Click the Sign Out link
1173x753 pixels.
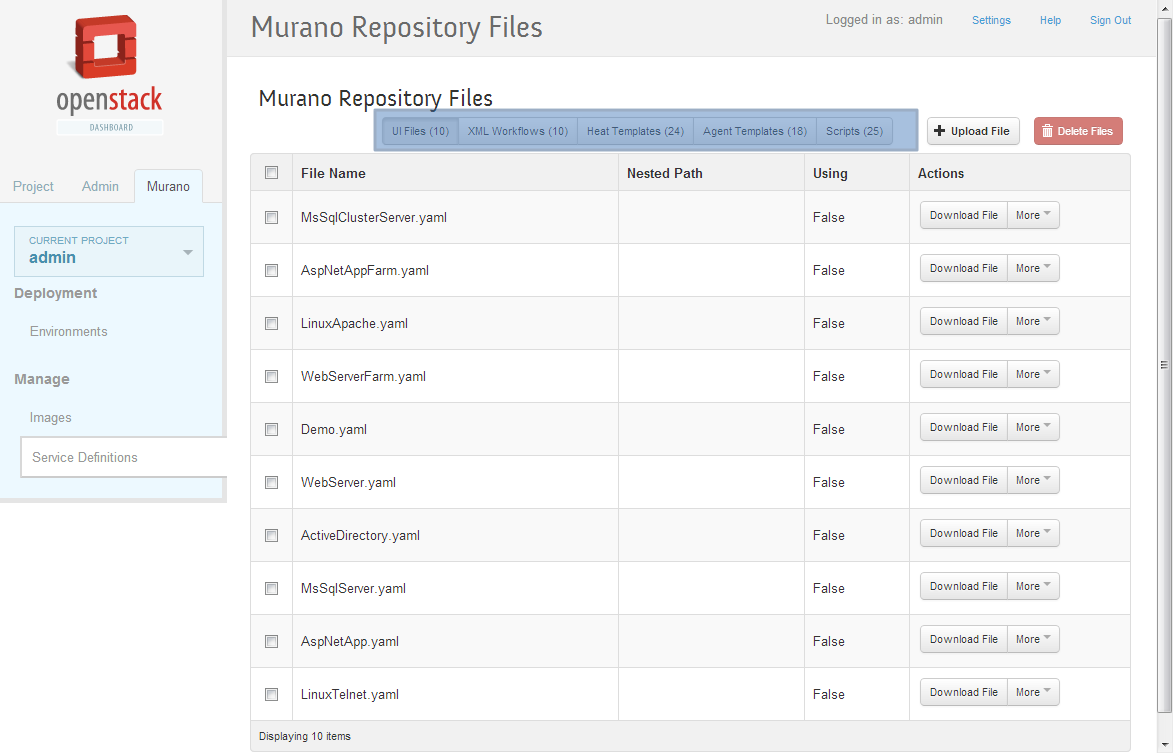1110,20
